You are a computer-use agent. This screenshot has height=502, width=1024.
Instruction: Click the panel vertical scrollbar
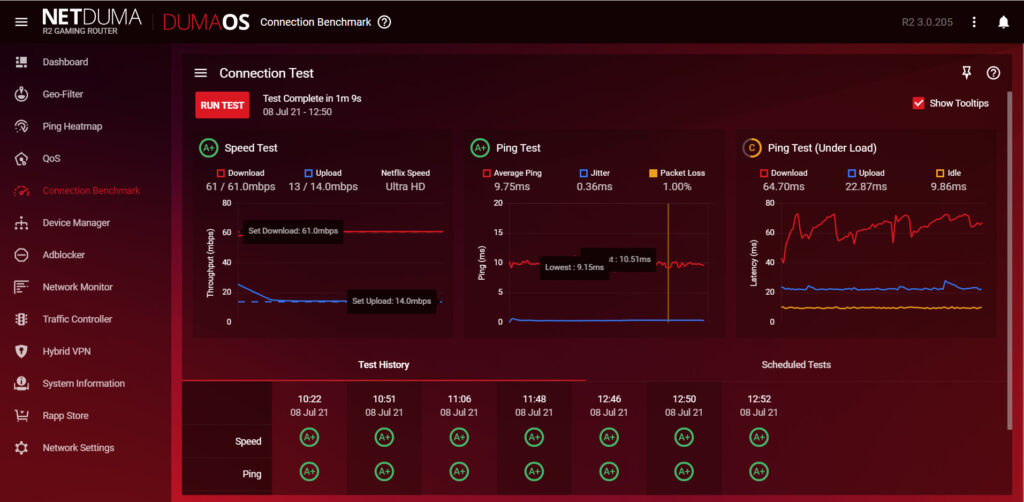point(1010,261)
